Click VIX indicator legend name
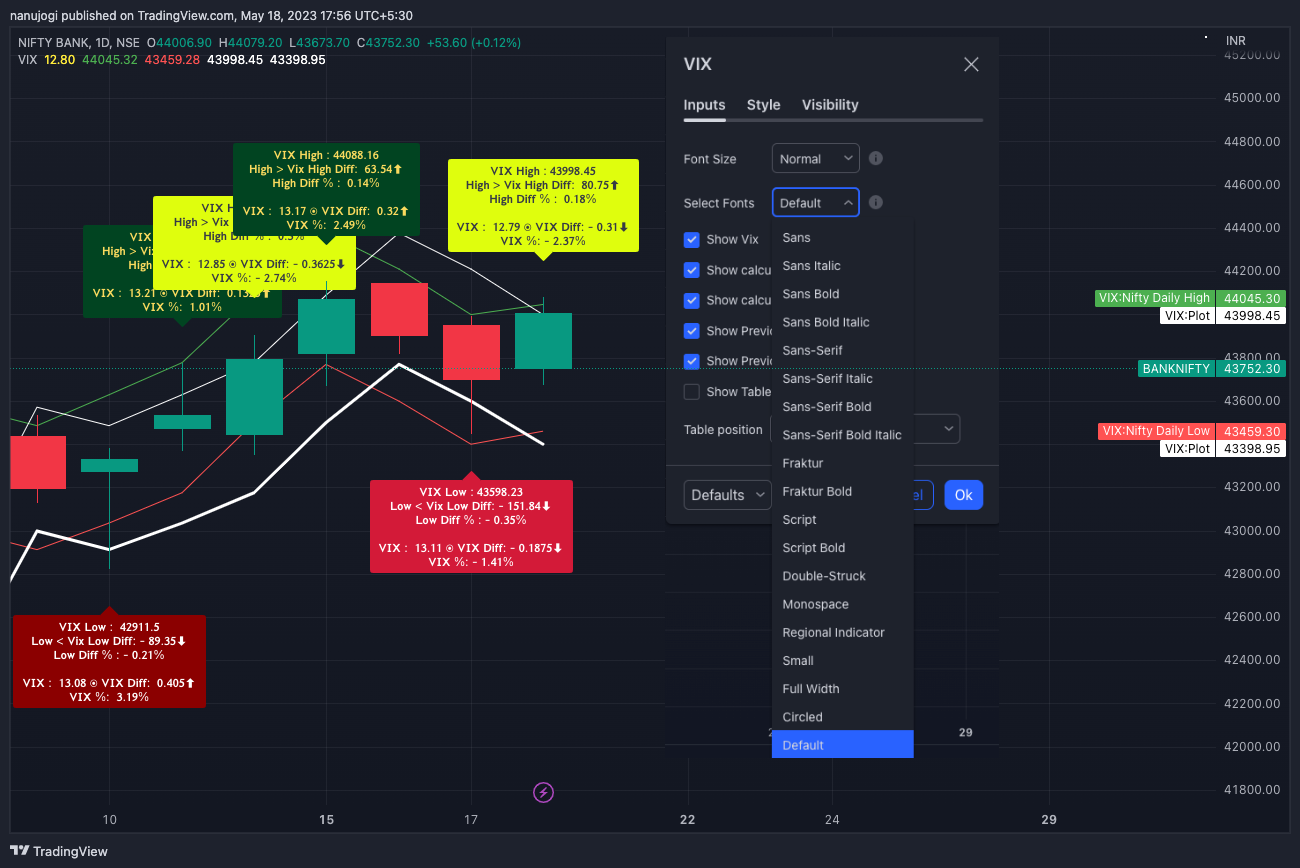The height and width of the screenshot is (868, 1300). (x=28, y=60)
